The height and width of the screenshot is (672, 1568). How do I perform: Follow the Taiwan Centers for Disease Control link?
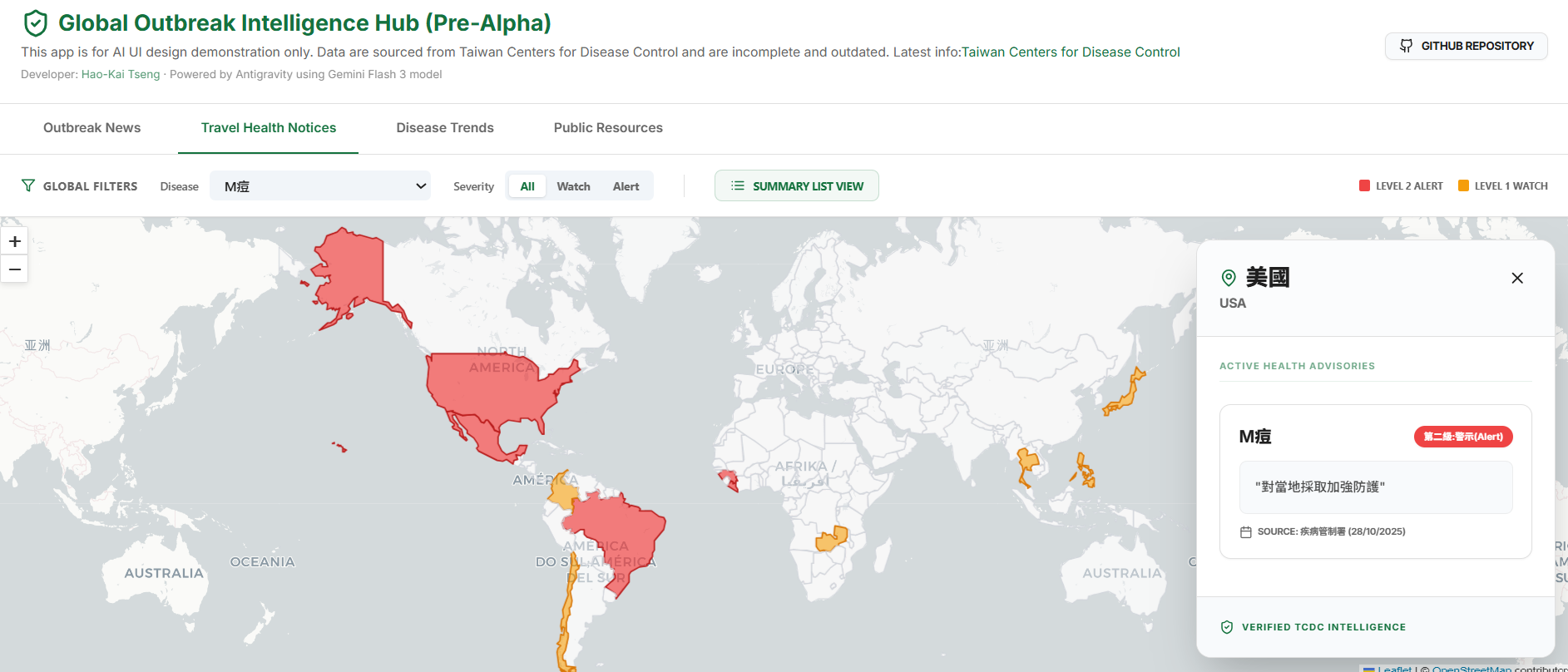[1070, 52]
